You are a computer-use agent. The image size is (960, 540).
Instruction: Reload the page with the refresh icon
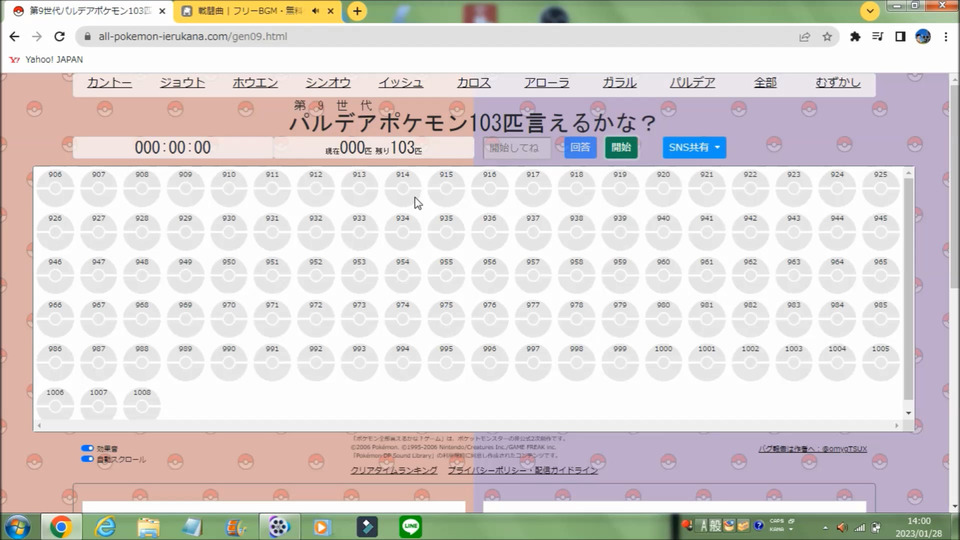coord(59,37)
